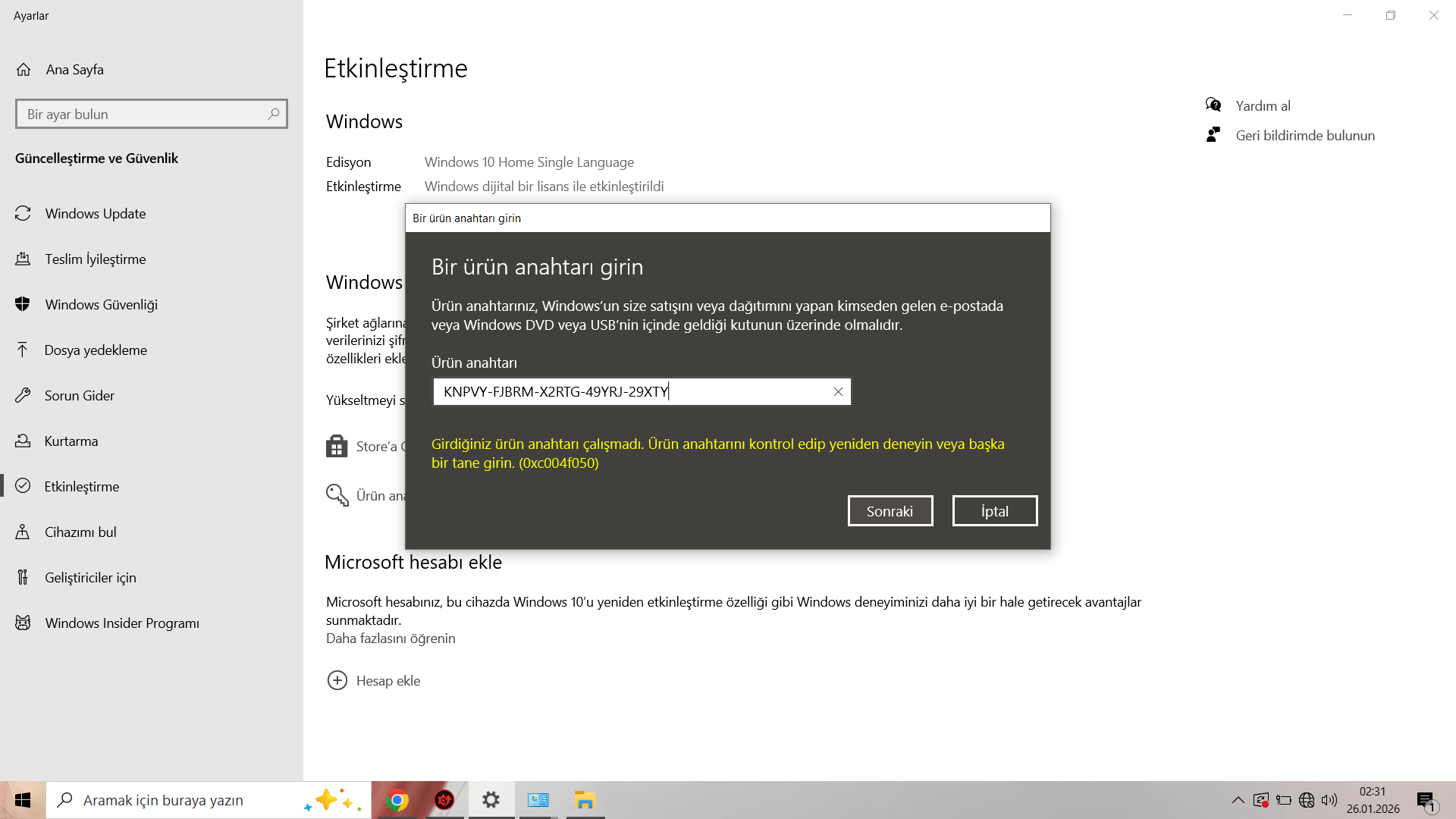
Task: Open red circular app on taskbar
Action: click(444, 800)
